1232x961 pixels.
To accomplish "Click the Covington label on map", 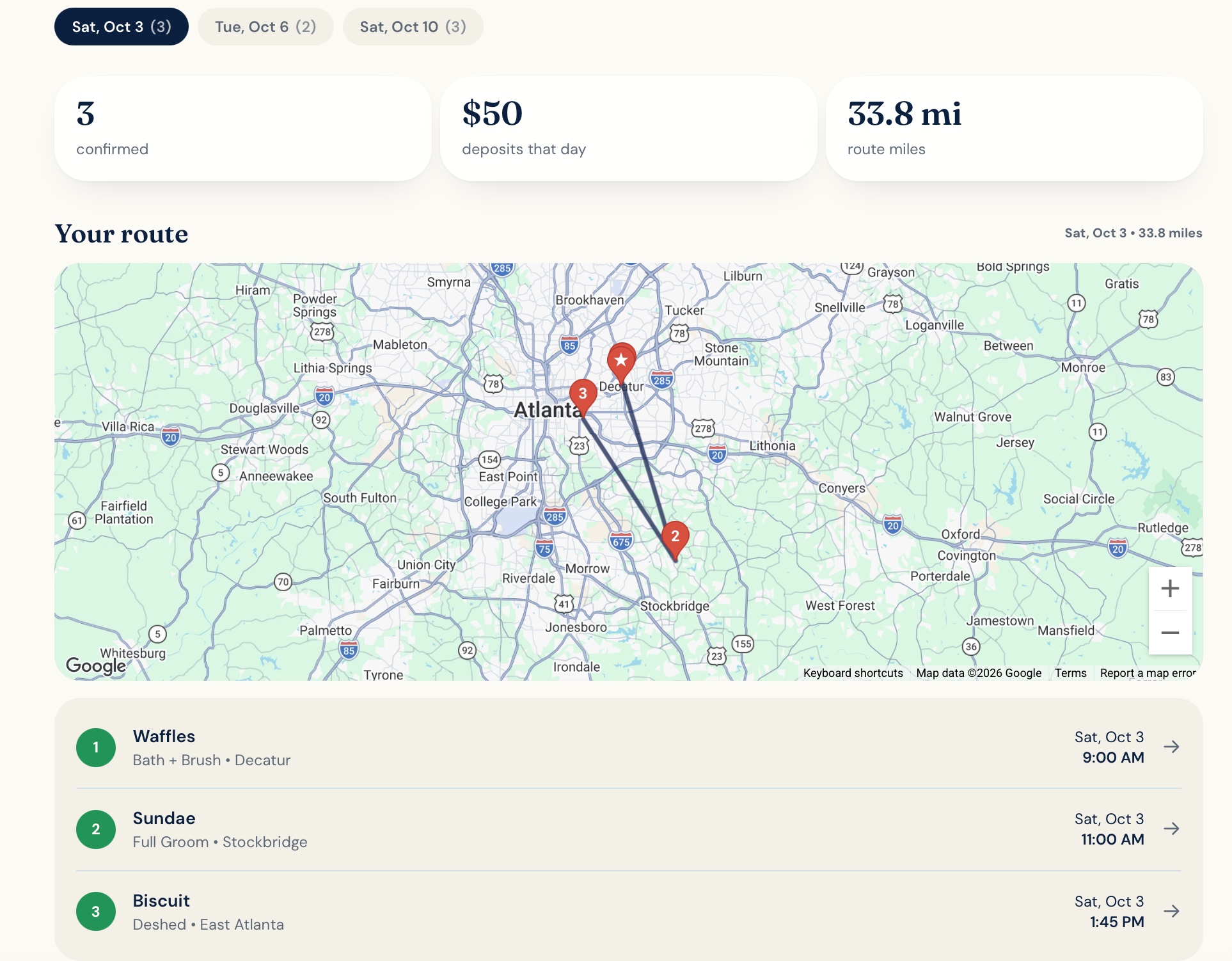I will coord(967,555).
